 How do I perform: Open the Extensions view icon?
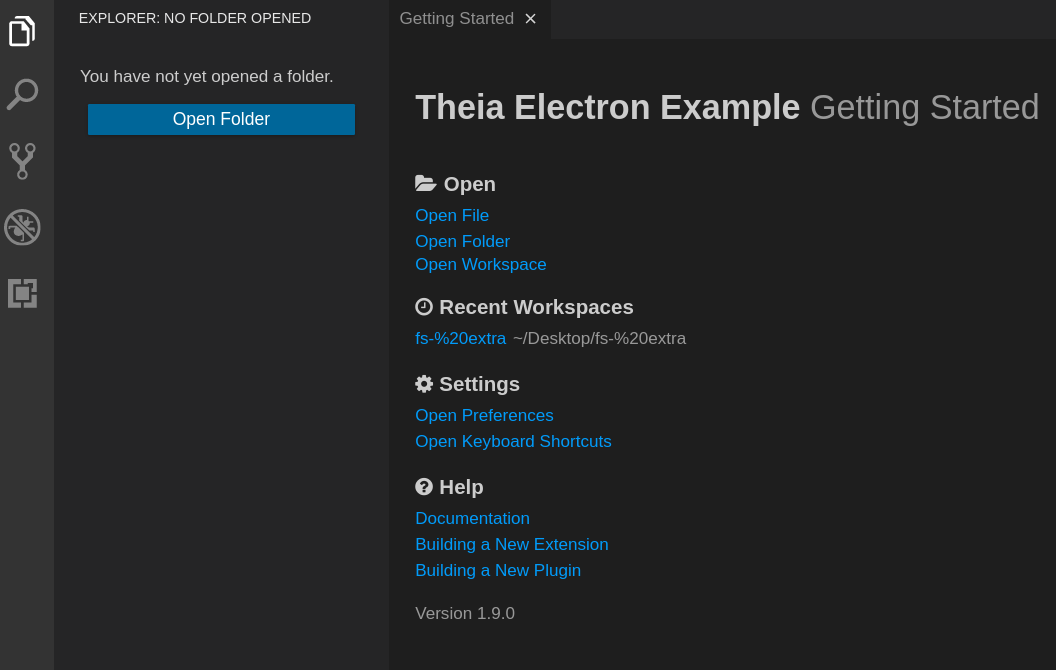click(22, 294)
